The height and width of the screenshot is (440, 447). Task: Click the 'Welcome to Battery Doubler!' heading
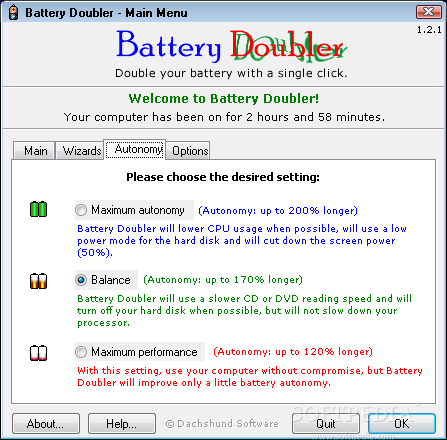point(224,99)
